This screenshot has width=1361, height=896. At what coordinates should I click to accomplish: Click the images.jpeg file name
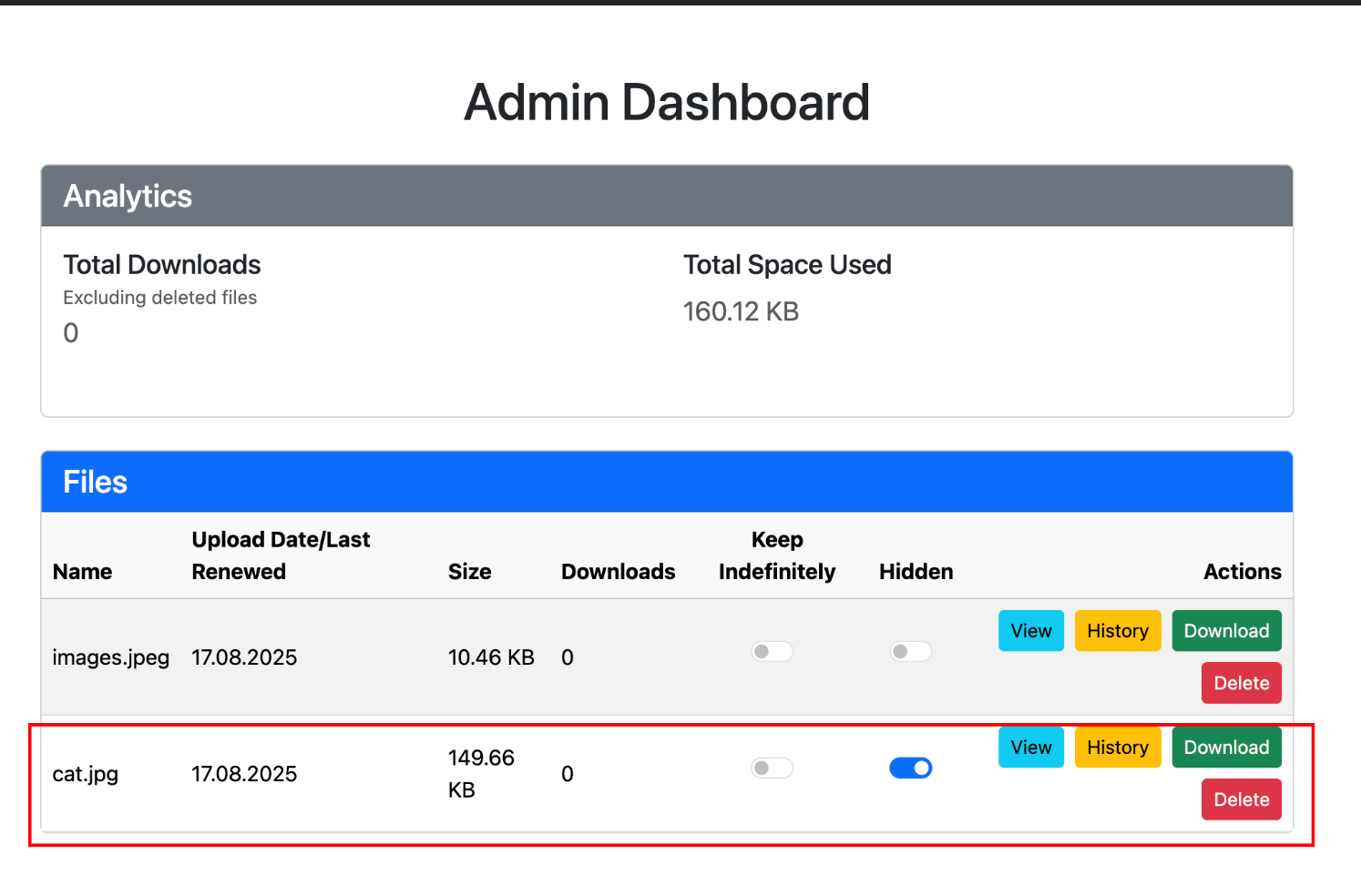tap(111, 657)
